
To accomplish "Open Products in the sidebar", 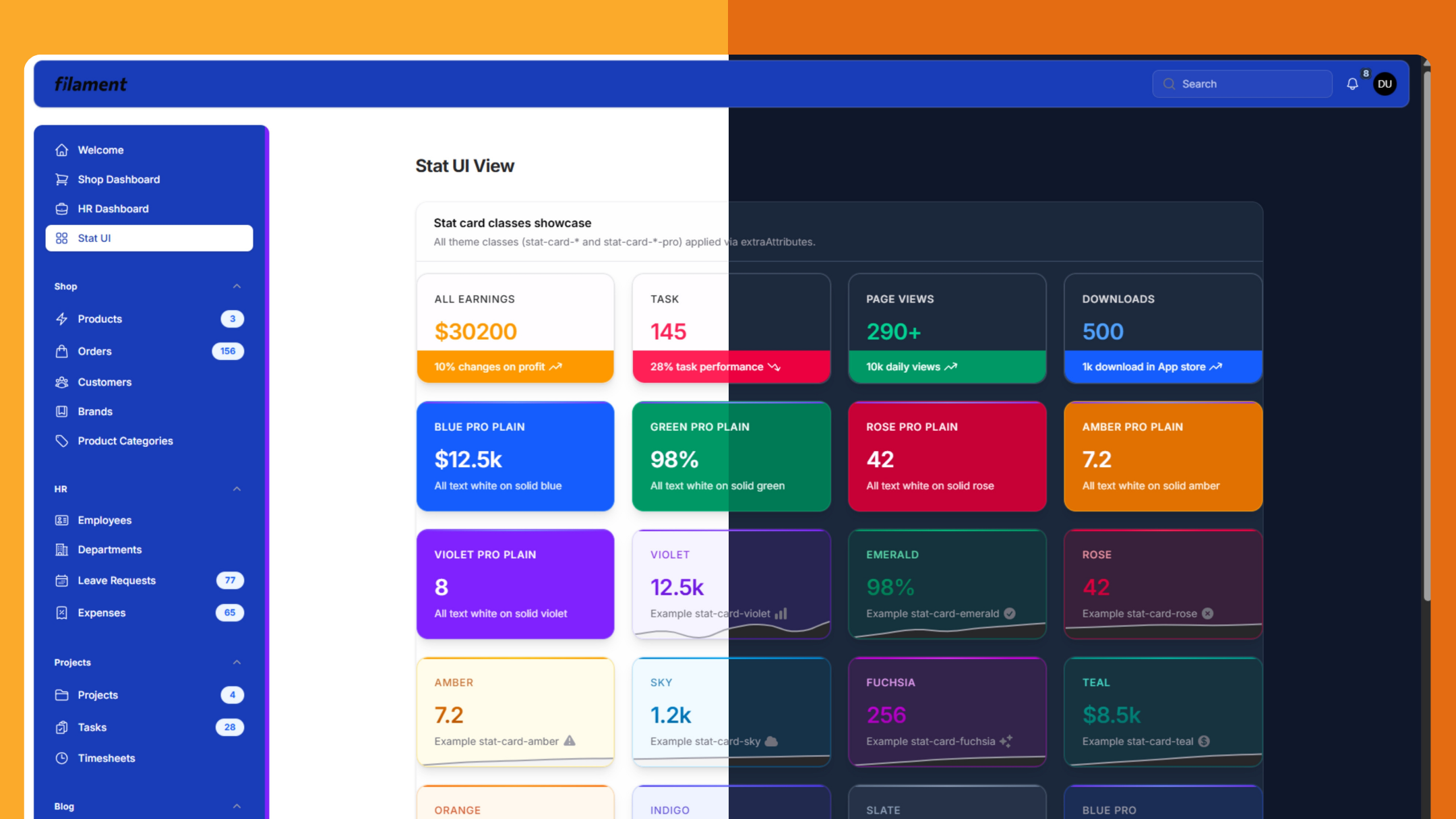I will (x=149, y=319).
